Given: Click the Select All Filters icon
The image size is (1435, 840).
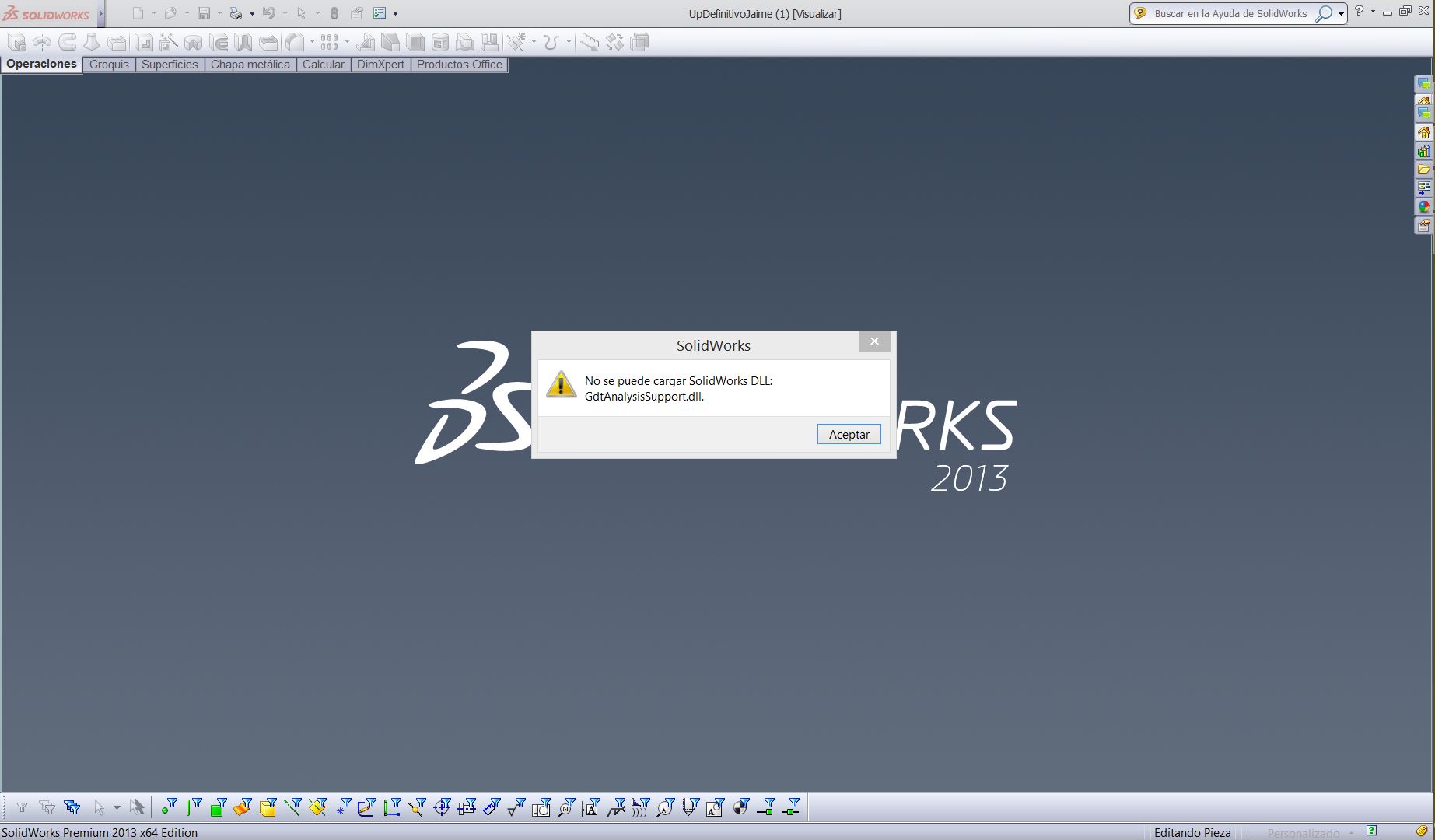Looking at the screenshot, I should click(x=72, y=807).
